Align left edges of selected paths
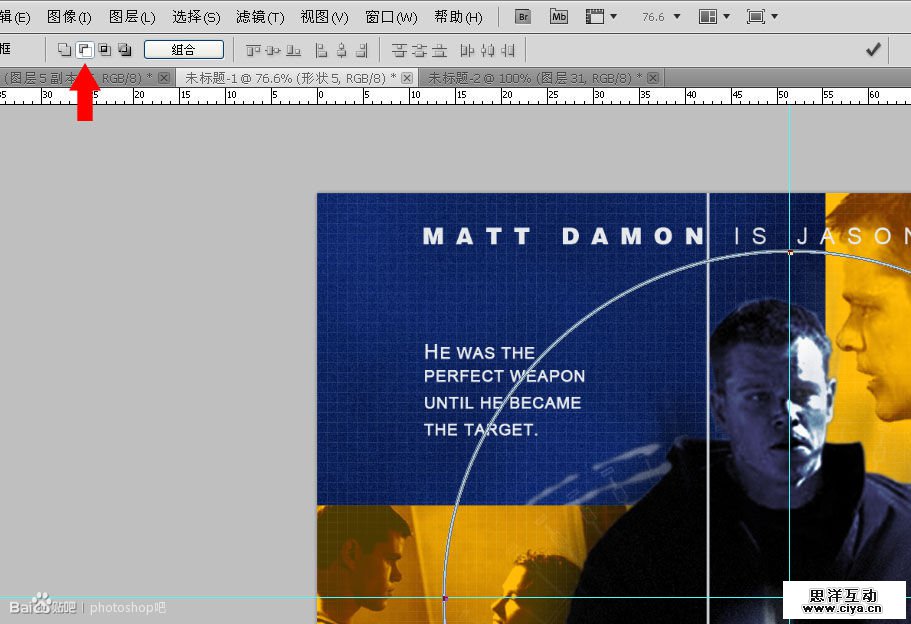Image resolution: width=911 pixels, height=624 pixels. 322,50
